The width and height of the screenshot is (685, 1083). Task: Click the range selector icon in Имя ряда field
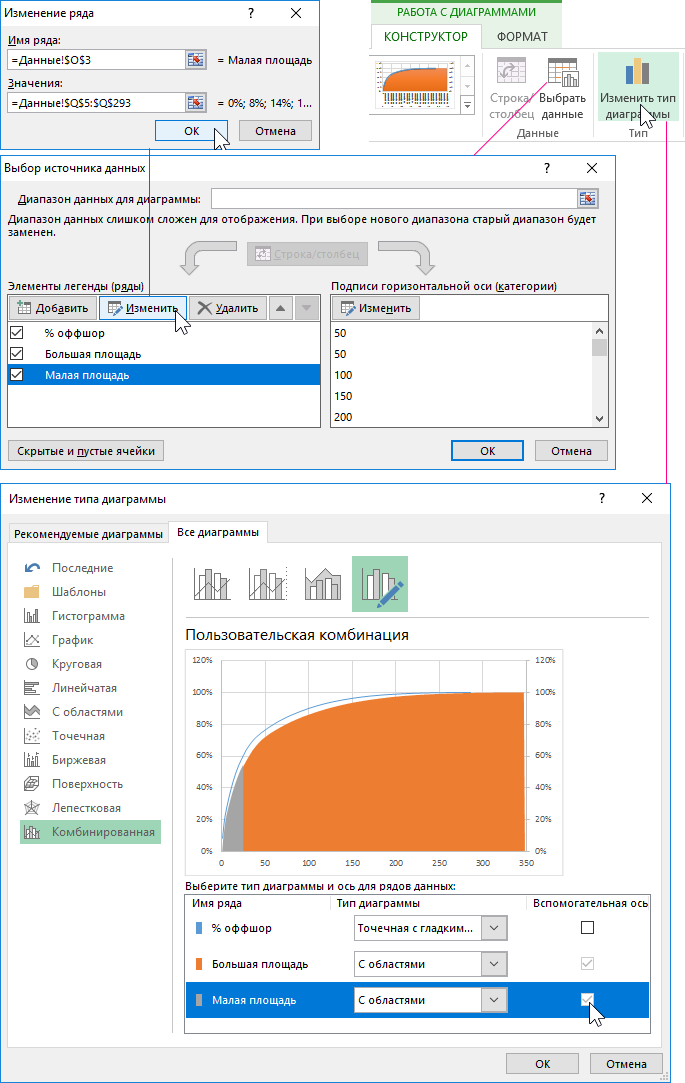(195, 60)
